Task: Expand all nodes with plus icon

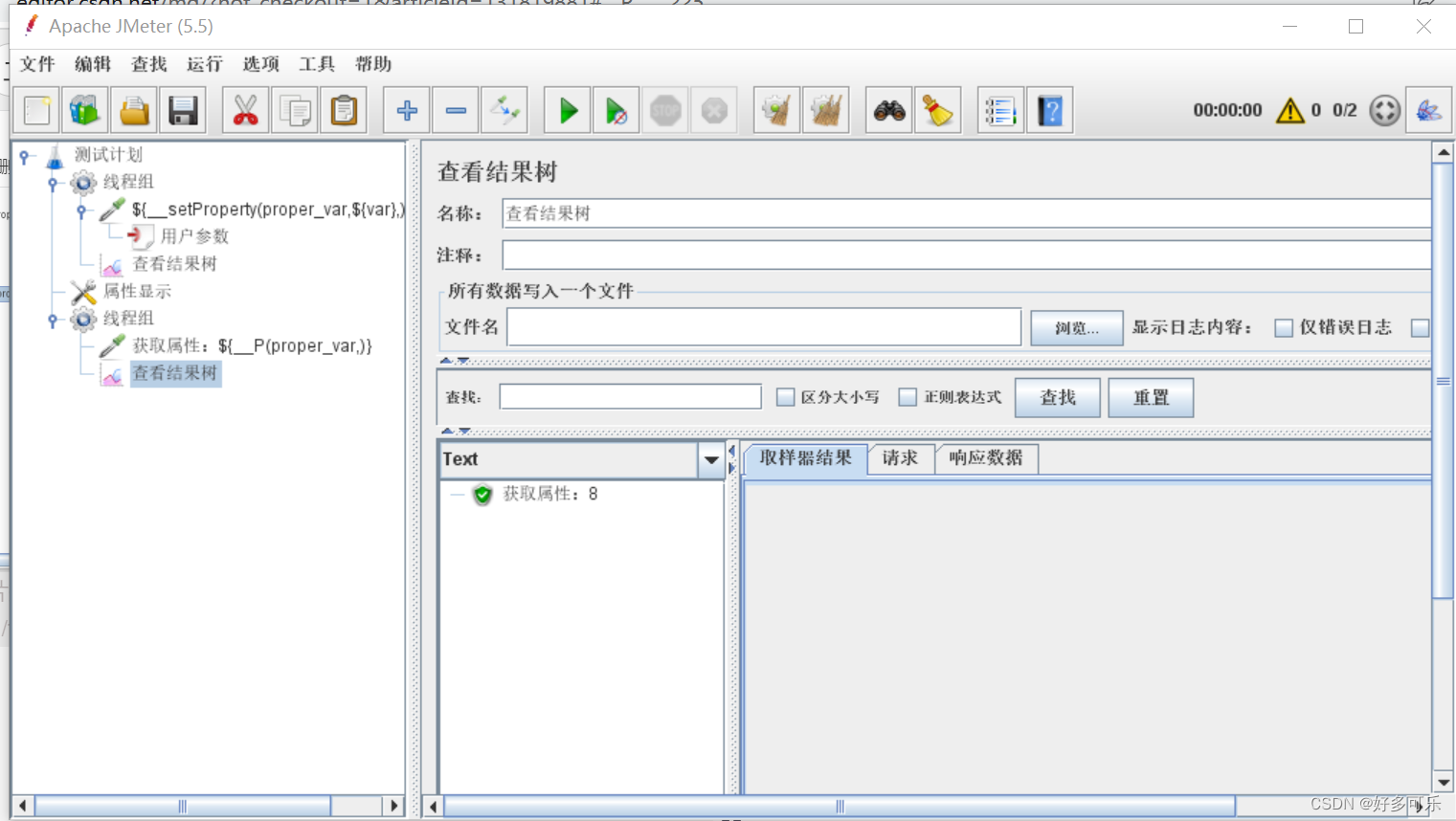Action: [x=407, y=111]
